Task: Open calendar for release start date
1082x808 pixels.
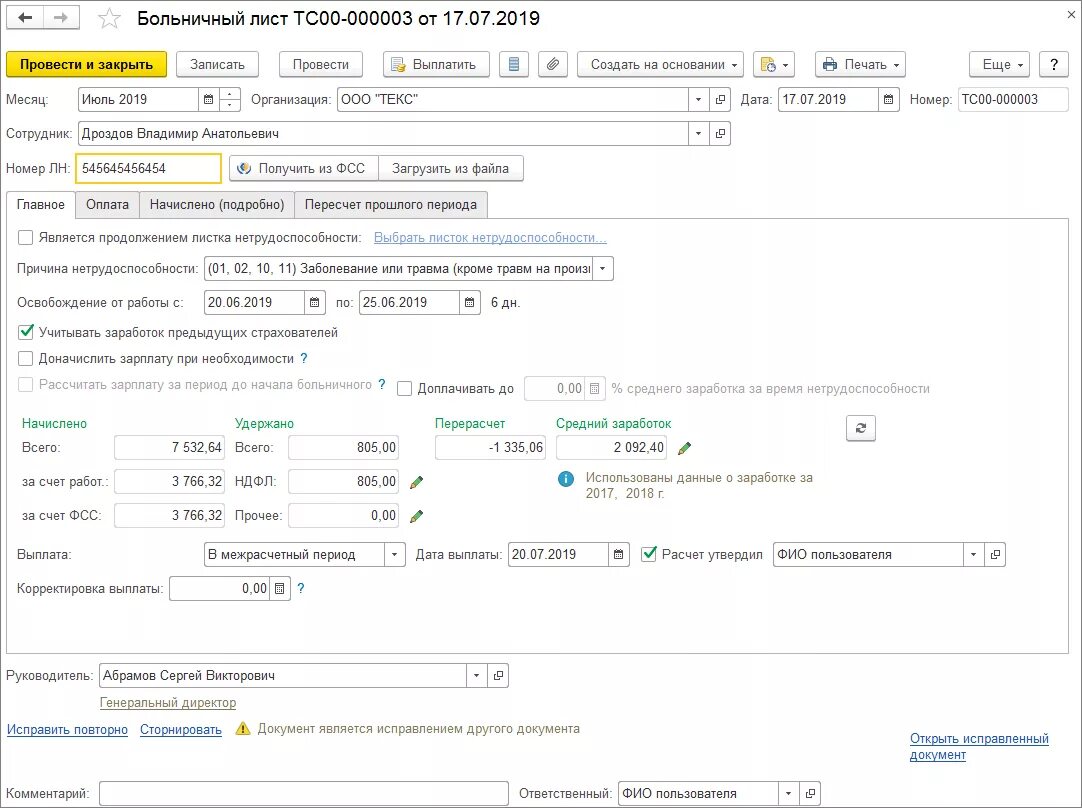Action: click(314, 302)
